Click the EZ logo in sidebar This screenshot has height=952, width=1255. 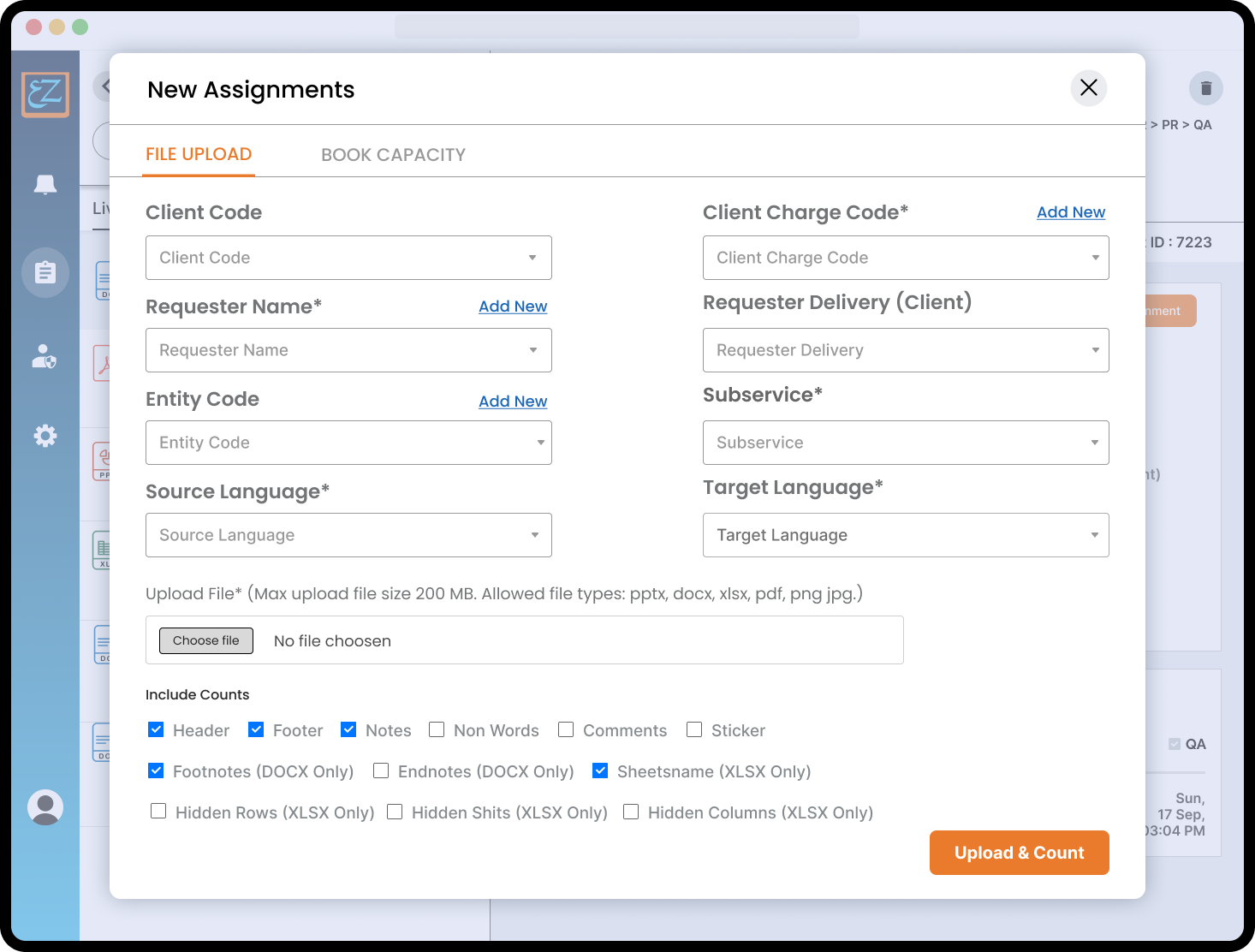(45, 94)
